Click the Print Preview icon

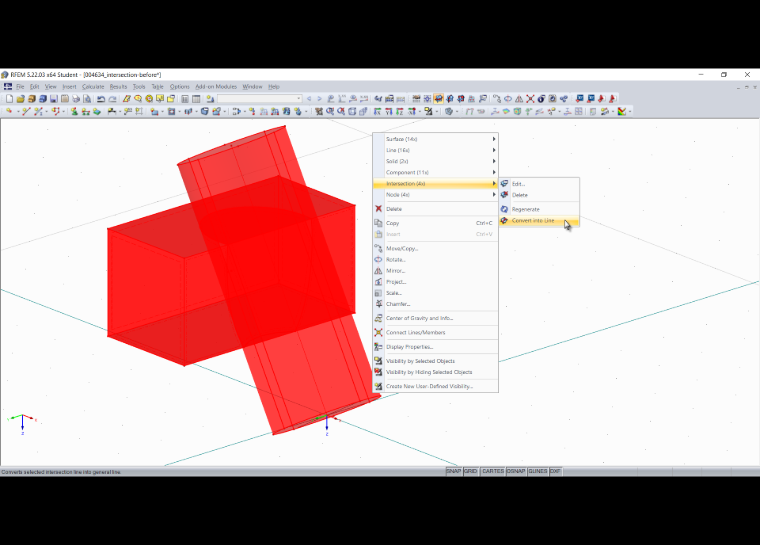pyautogui.click(x=87, y=99)
